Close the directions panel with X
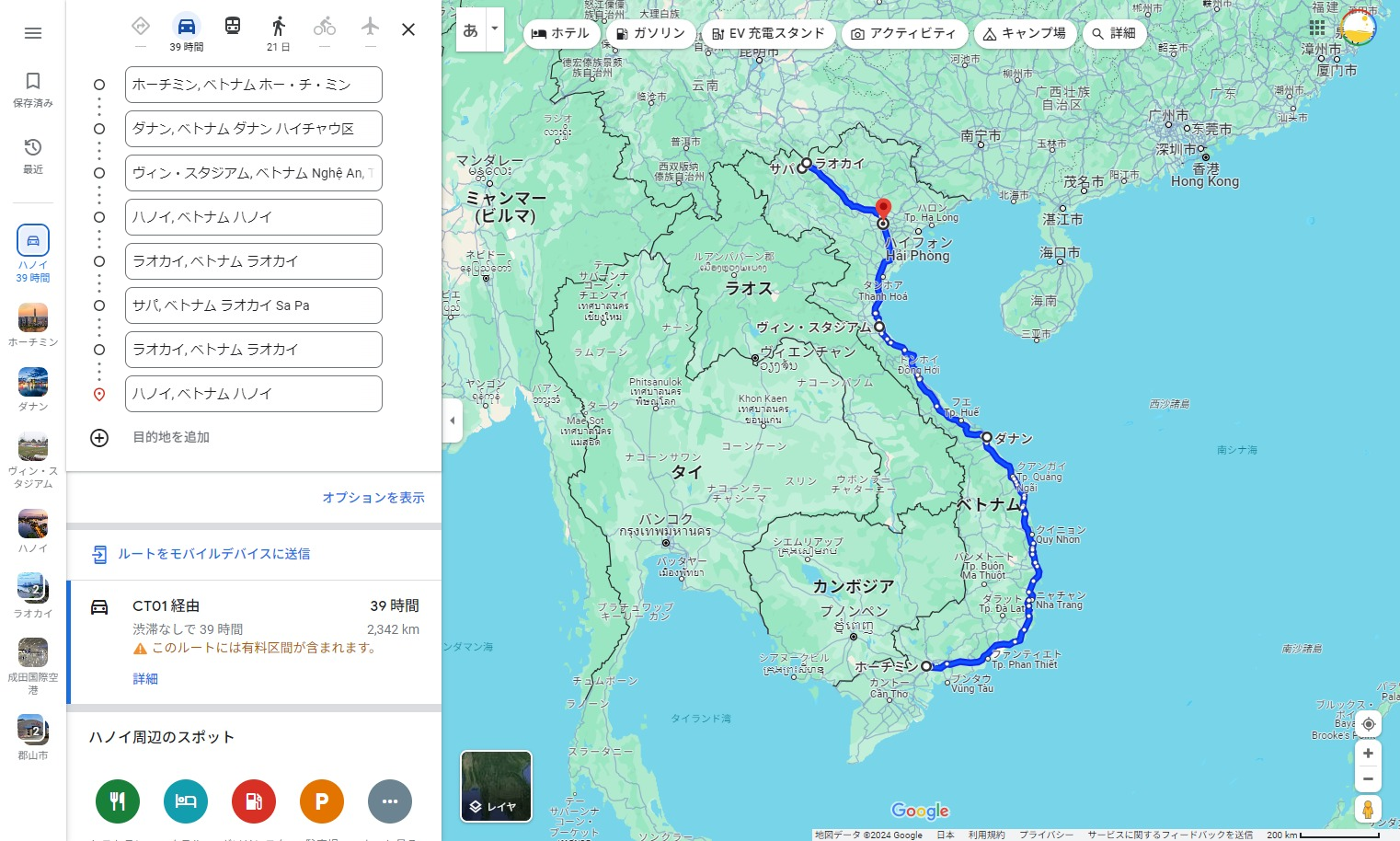Image resolution: width=1400 pixels, height=841 pixels. [x=408, y=29]
